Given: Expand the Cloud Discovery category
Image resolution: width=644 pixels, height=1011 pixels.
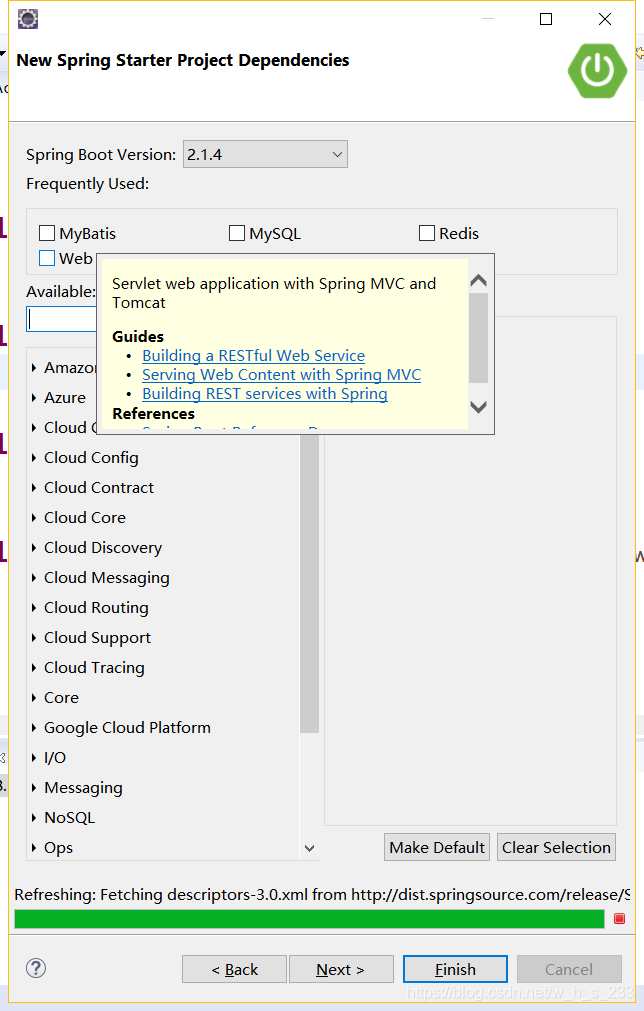Looking at the screenshot, I should (34, 548).
